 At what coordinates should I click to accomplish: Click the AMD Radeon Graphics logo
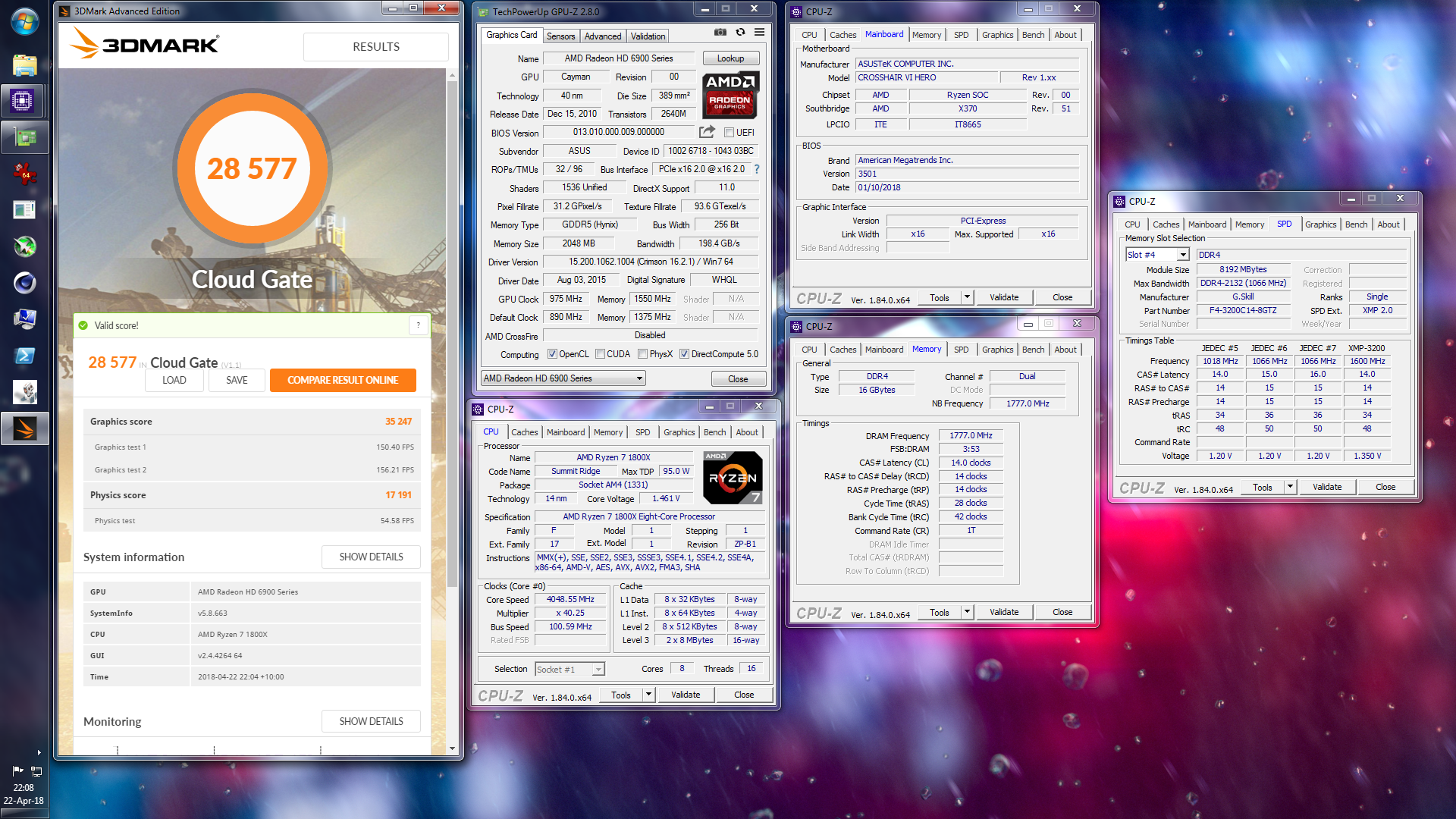point(730,95)
